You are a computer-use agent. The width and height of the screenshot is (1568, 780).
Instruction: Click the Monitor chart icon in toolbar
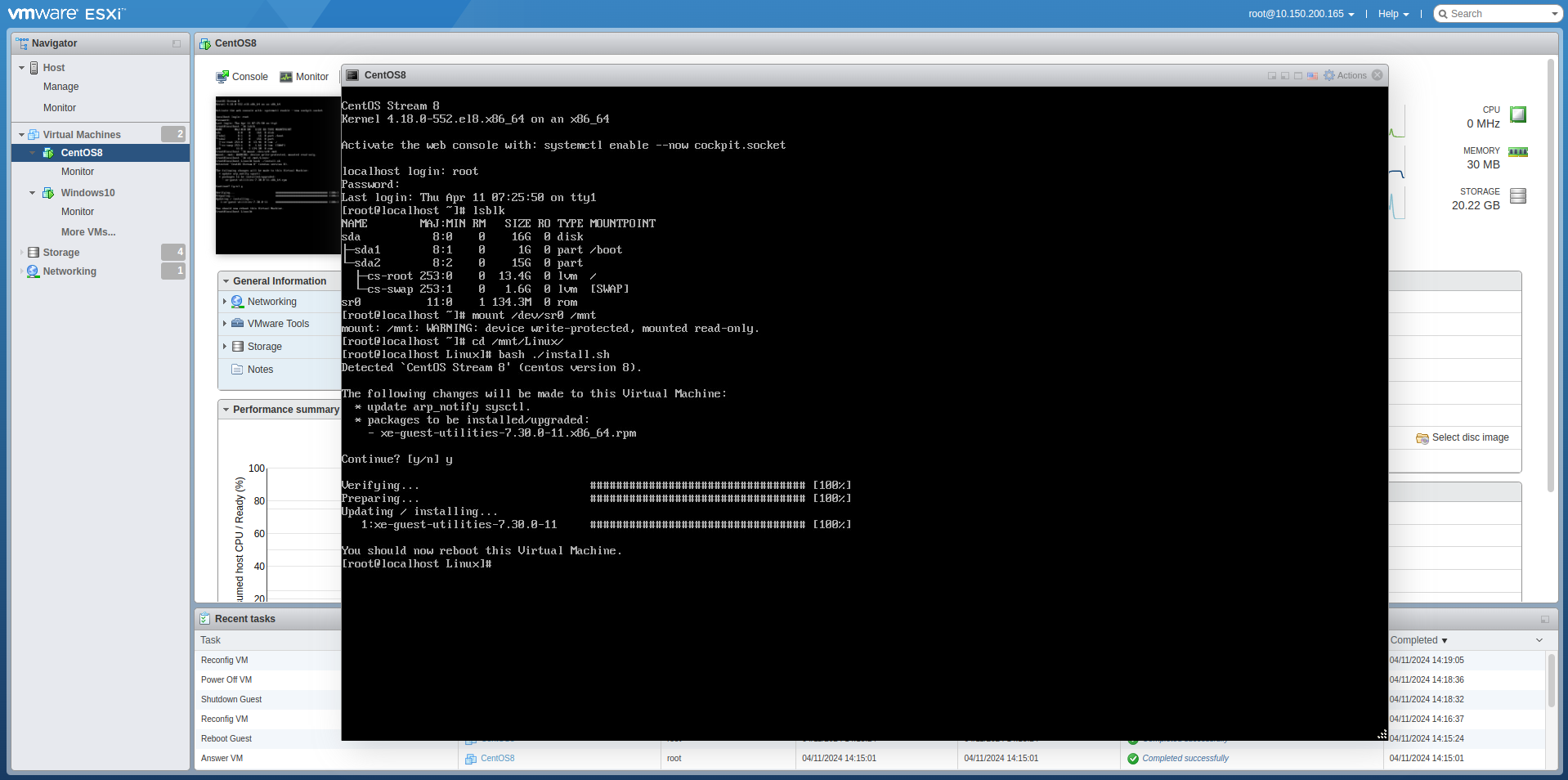coord(286,77)
